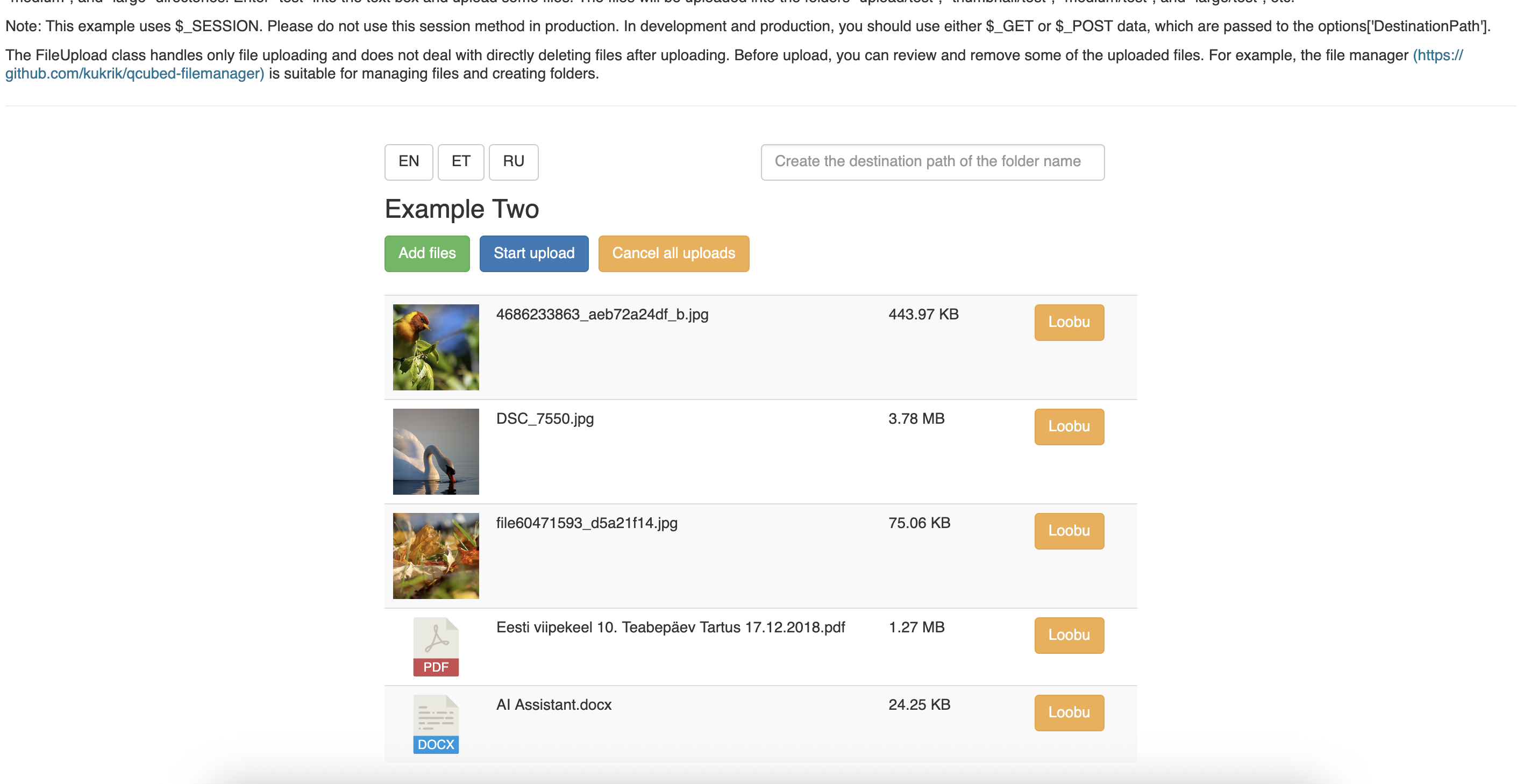Click Loobu for the Eesti viipekeel PDF
This screenshot has width=1524, height=784.
(1069, 635)
